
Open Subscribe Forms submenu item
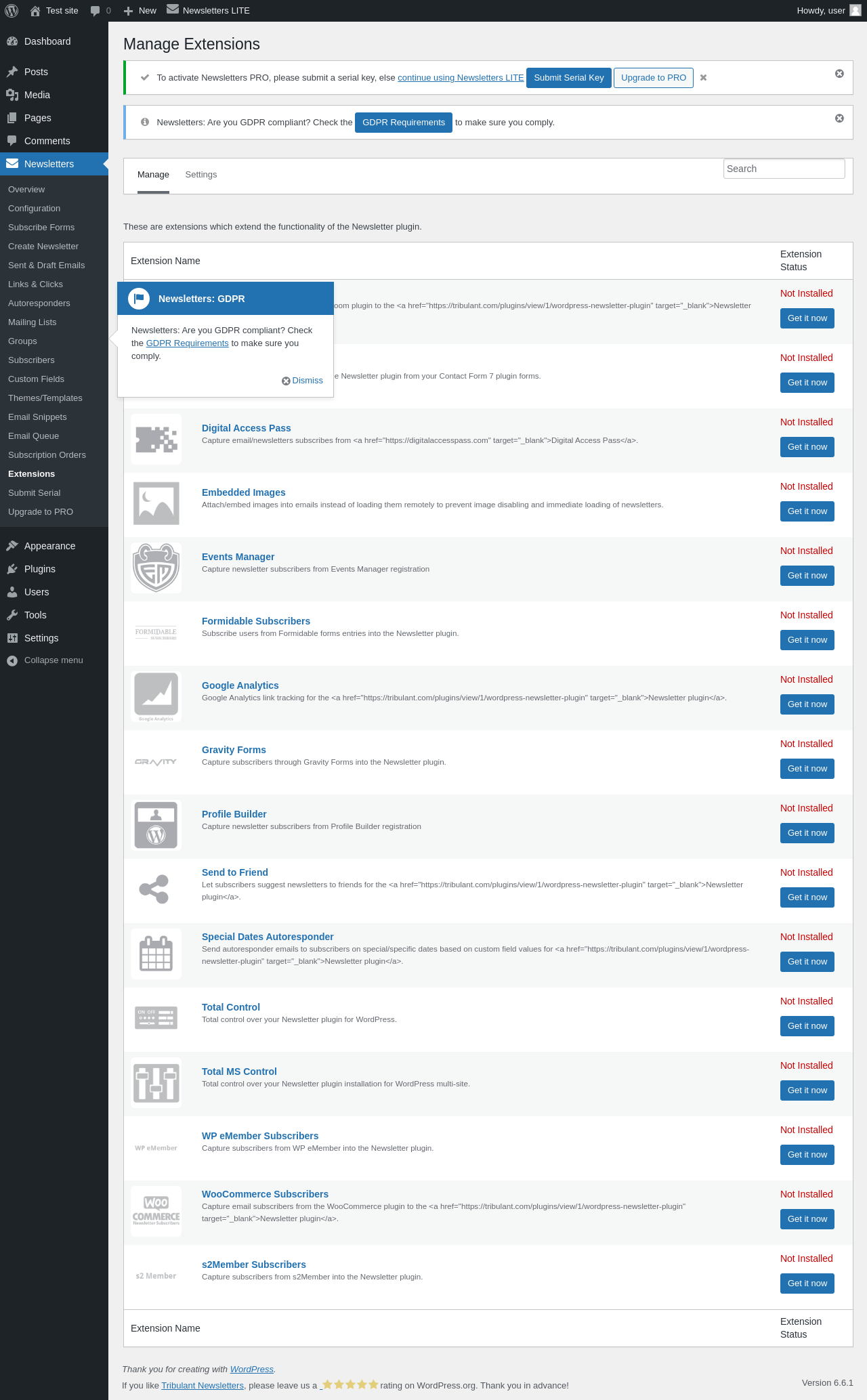41,228
